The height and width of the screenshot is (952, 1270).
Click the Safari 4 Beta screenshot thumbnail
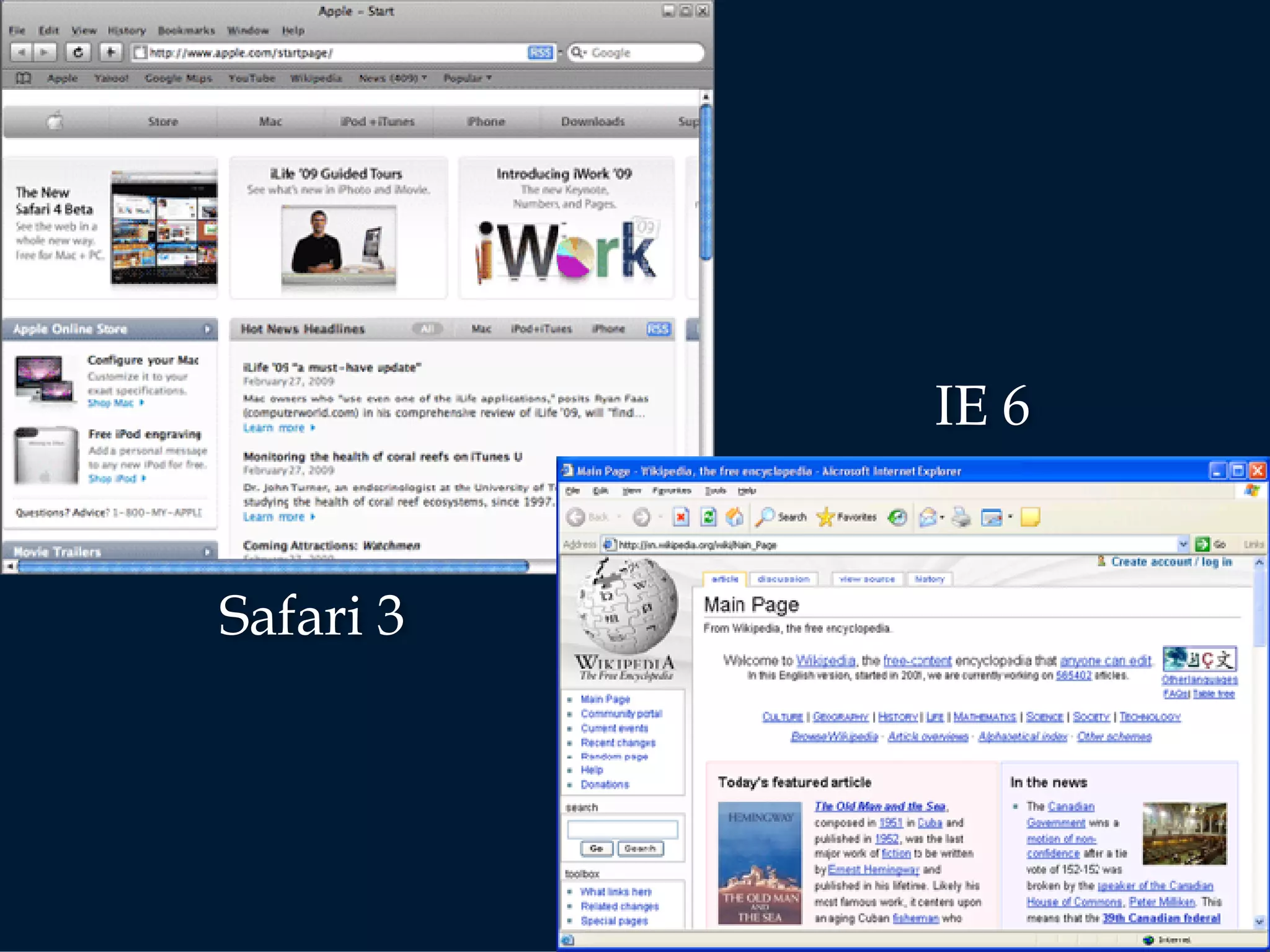(164, 227)
